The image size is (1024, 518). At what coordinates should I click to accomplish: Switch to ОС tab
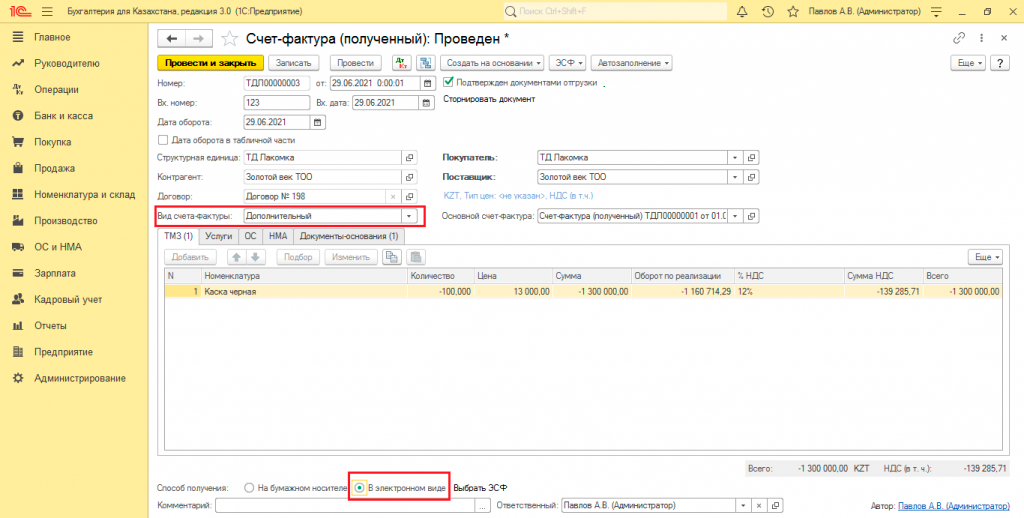pyautogui.click(x=250, y=236)
